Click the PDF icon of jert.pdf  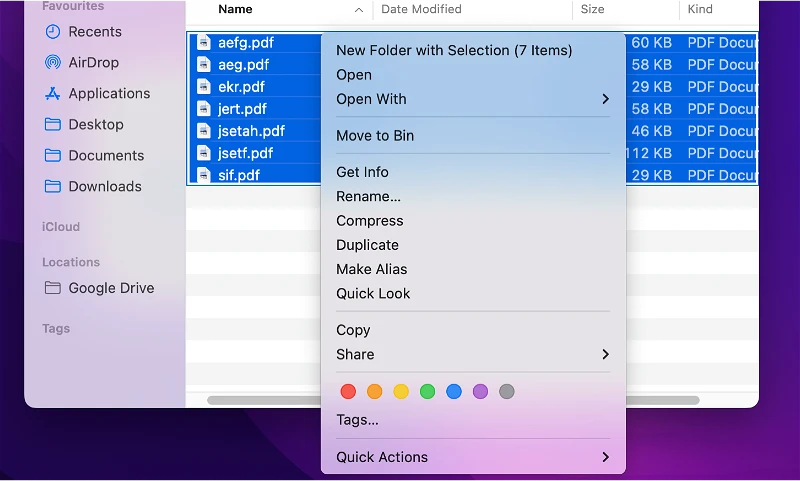(x=204, y=109)
